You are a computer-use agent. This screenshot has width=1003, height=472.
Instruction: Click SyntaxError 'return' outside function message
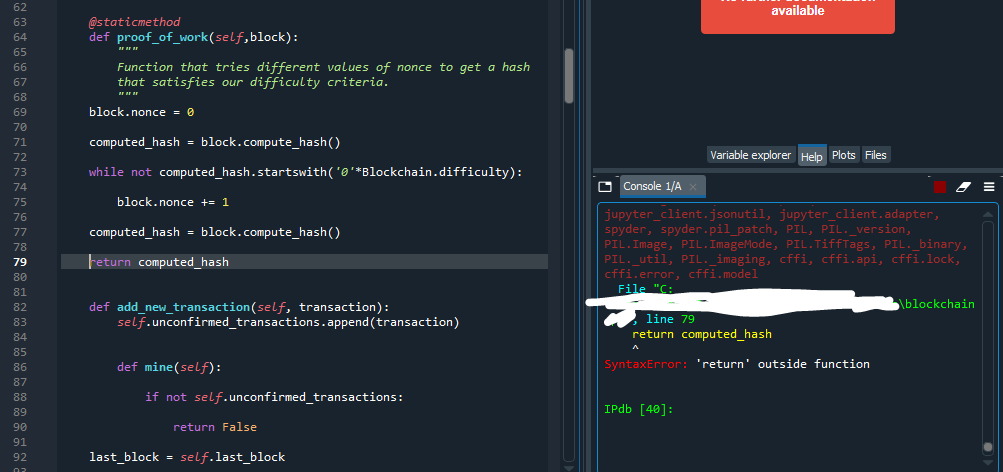click(737, 364)
